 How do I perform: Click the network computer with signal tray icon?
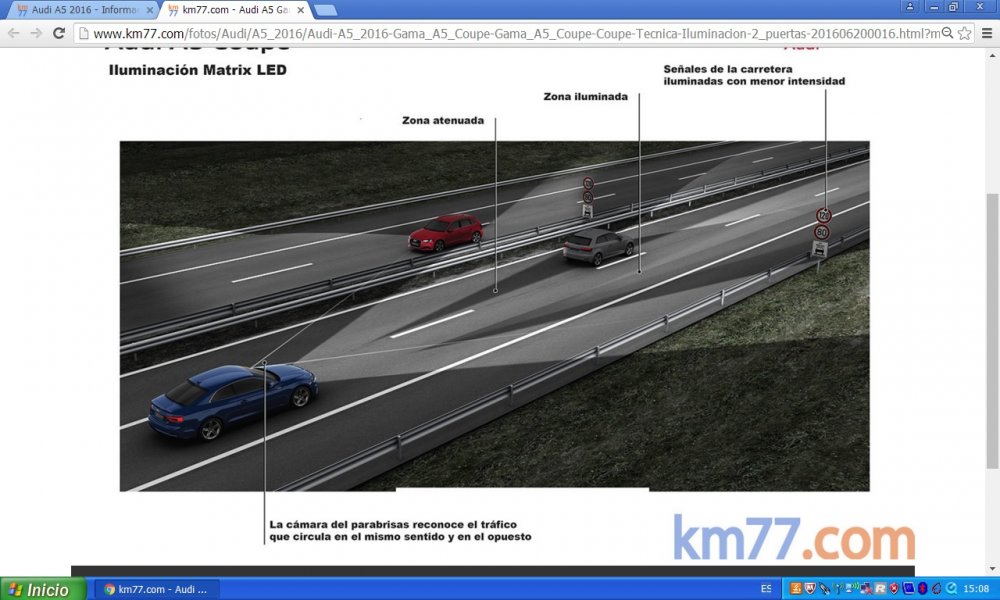(x=852, y=589)
